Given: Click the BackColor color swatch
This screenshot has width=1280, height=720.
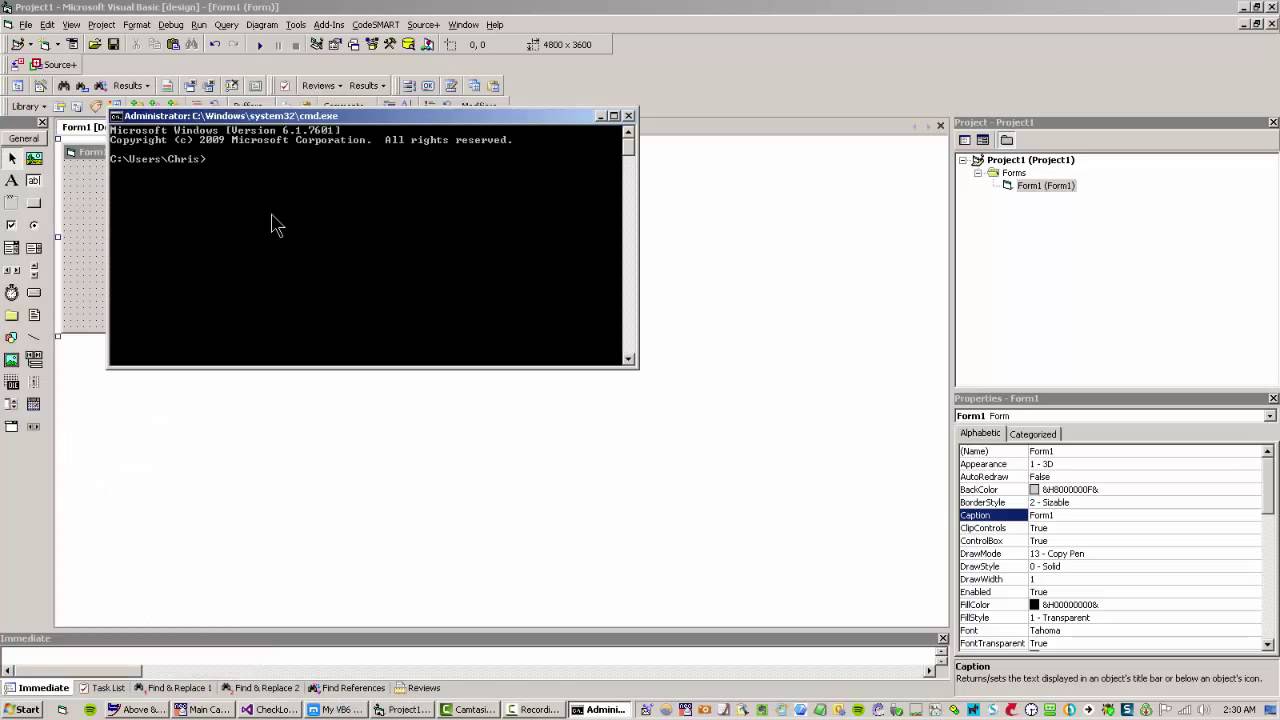Looking at the screenshot, I should point(1034,490).
